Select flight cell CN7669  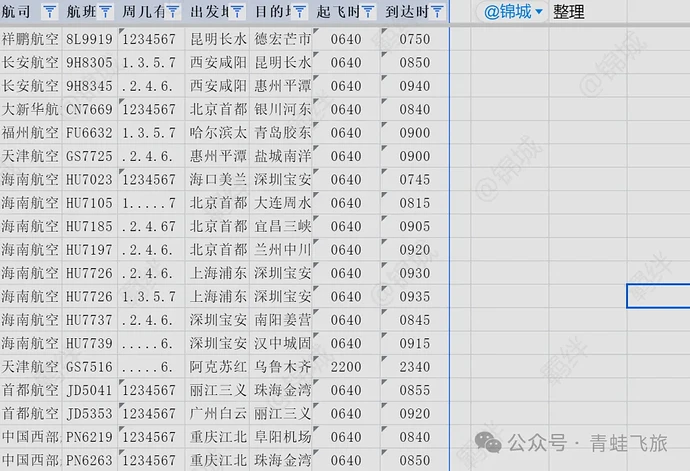click(x=90, y=109)
